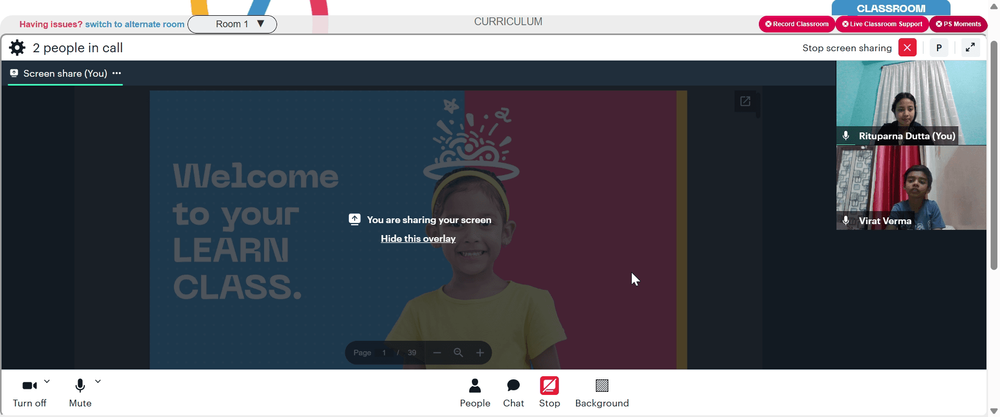The width and height of the screenshot is (1000, 417).
Task: Open the Chat panel
Action: pyautogui.click(x=513, y=393)
